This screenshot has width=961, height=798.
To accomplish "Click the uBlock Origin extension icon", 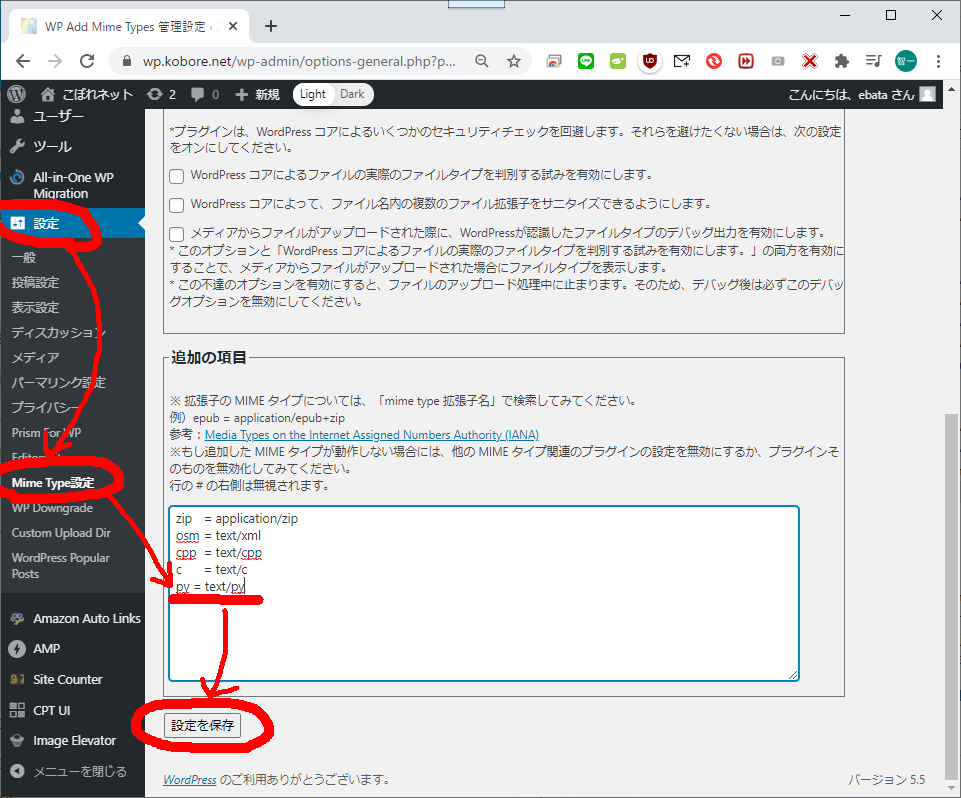I will (650, 61).
